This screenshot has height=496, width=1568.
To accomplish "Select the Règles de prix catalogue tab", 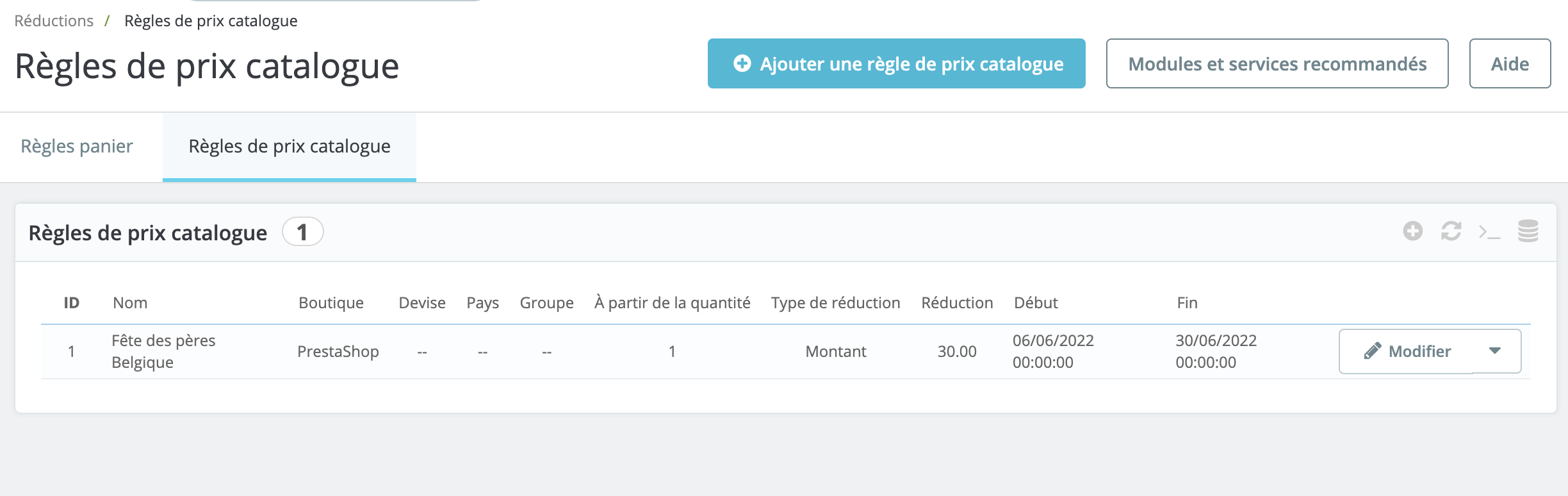I will click(290, 146).
